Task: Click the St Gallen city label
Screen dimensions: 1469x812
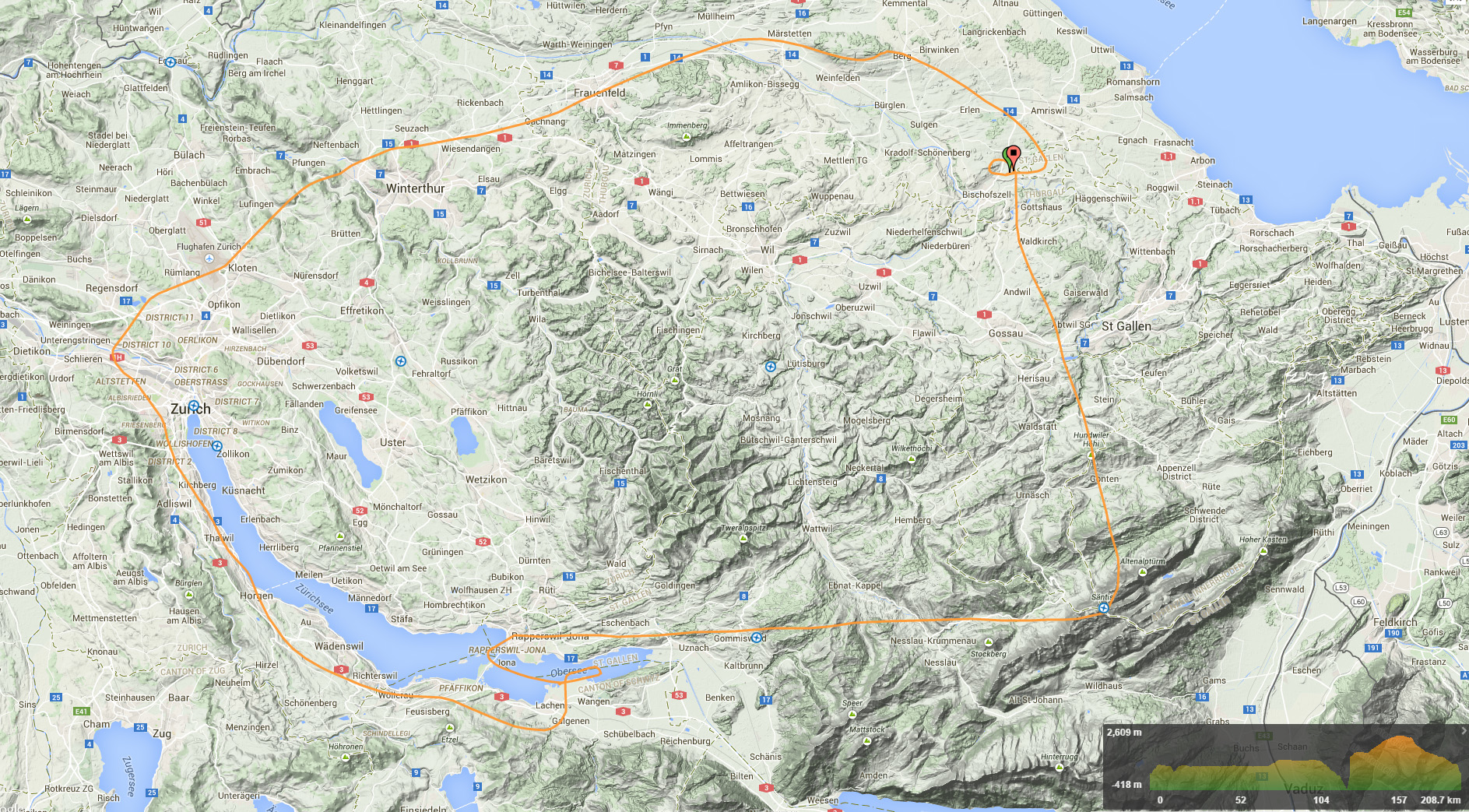Action: point(1126,326)
